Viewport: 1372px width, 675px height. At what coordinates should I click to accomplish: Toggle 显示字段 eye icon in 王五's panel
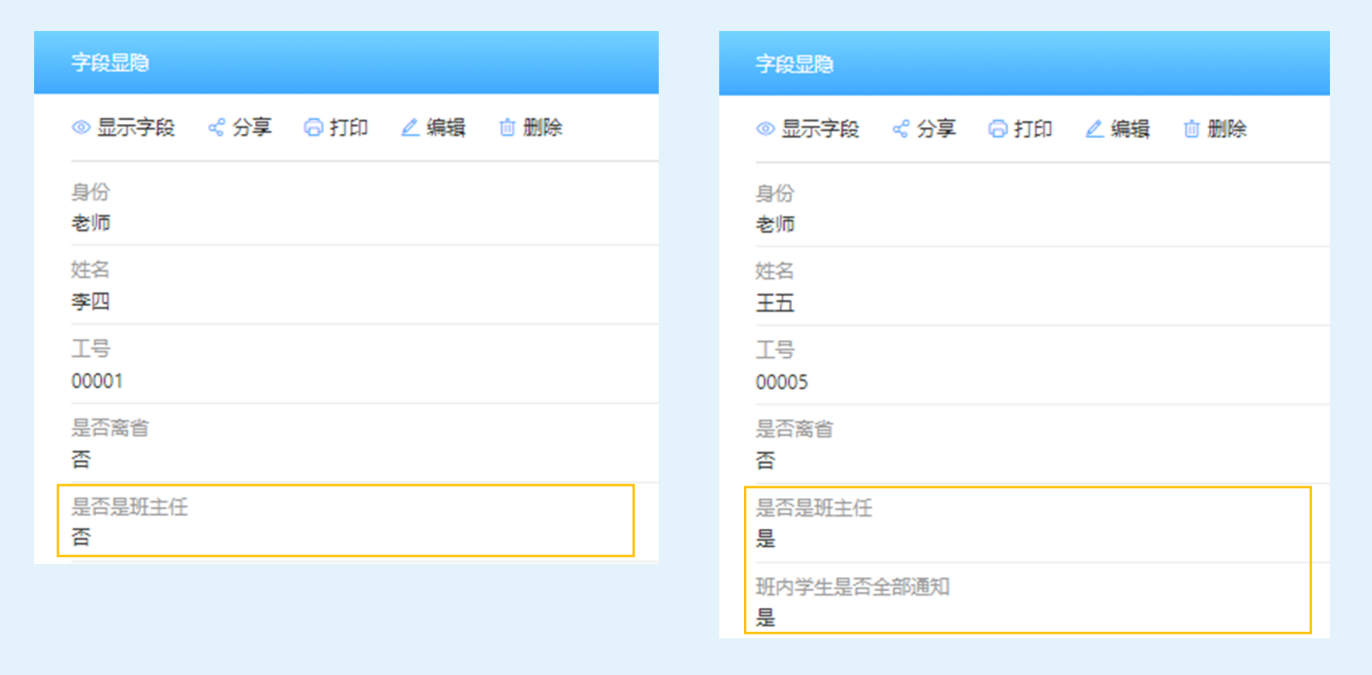click(x=766, y=129)
